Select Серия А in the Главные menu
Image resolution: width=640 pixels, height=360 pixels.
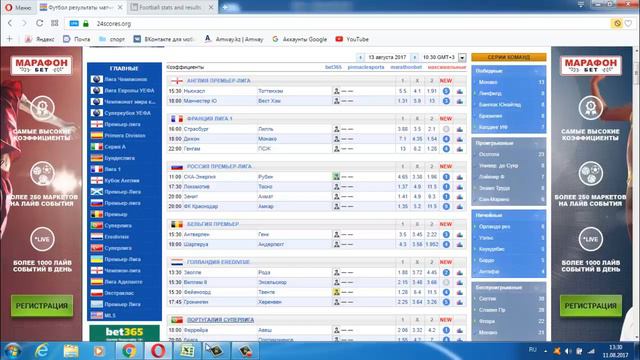point(115,147)
